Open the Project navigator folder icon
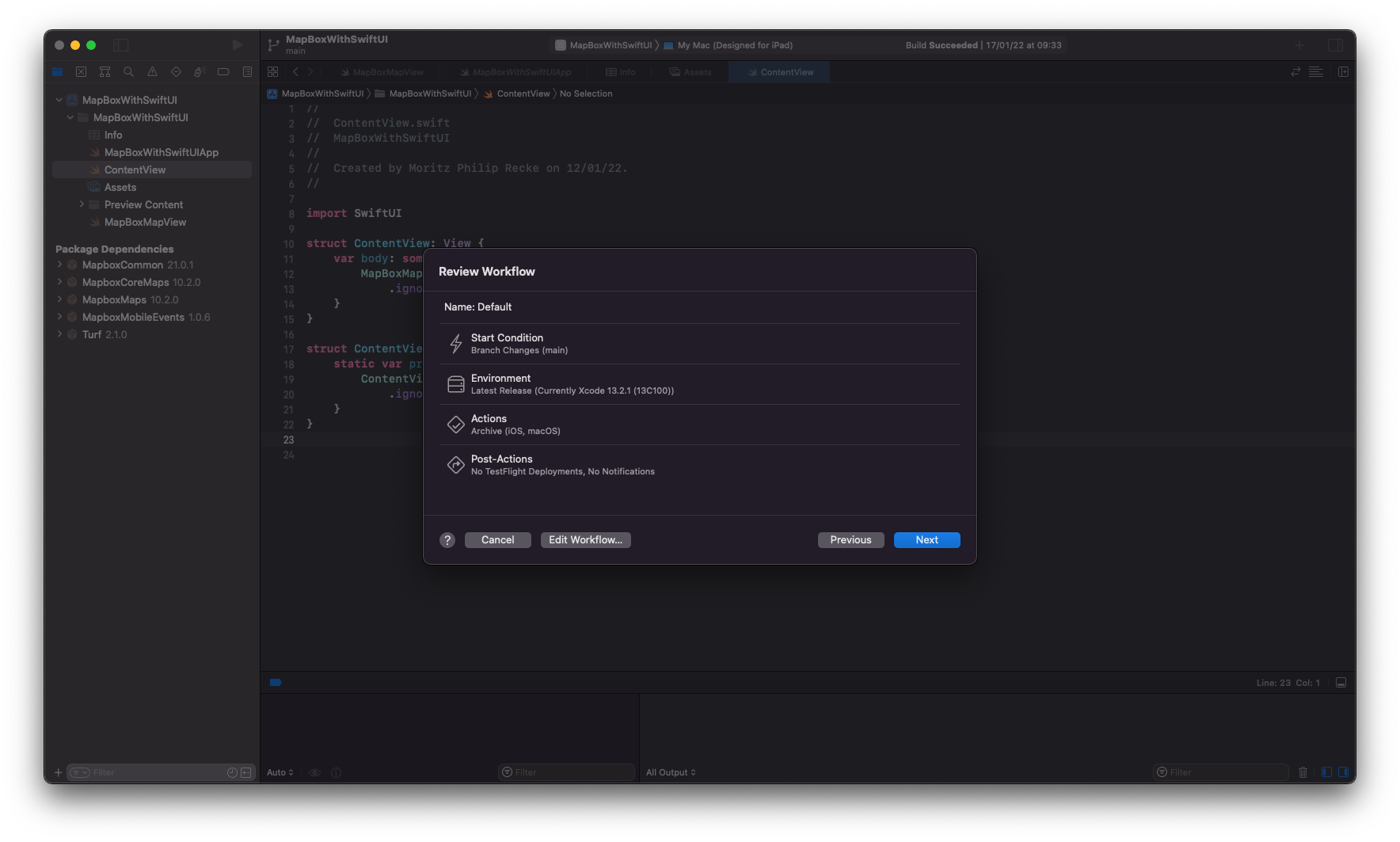The image size is (1400, 842). tap(57, 72)
